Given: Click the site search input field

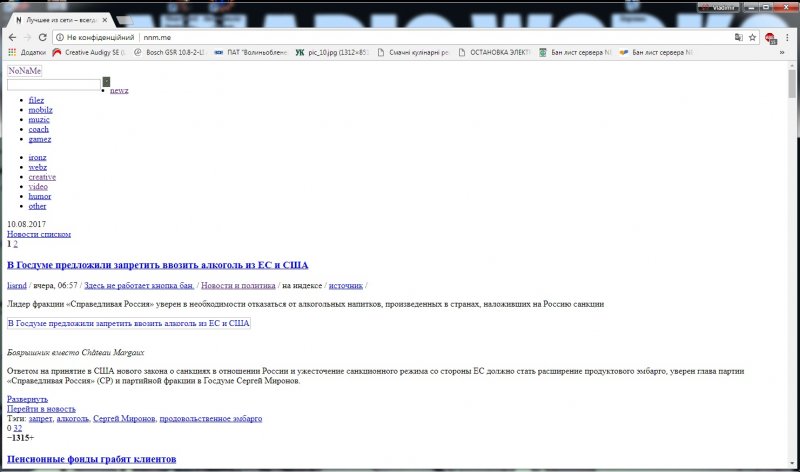Looking at the screenshot, I should point(54,85).
